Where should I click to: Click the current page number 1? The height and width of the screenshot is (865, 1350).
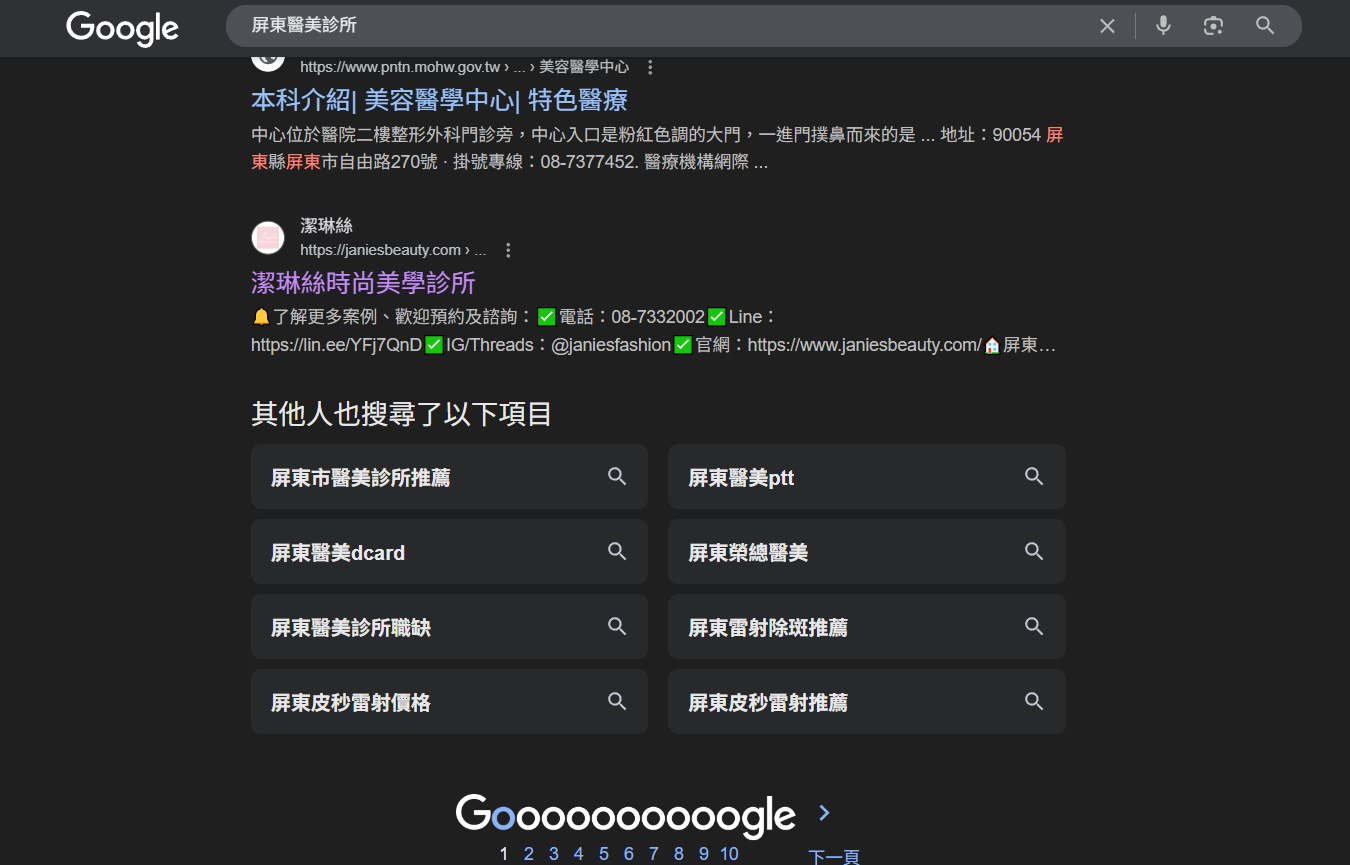pos(503,854)
